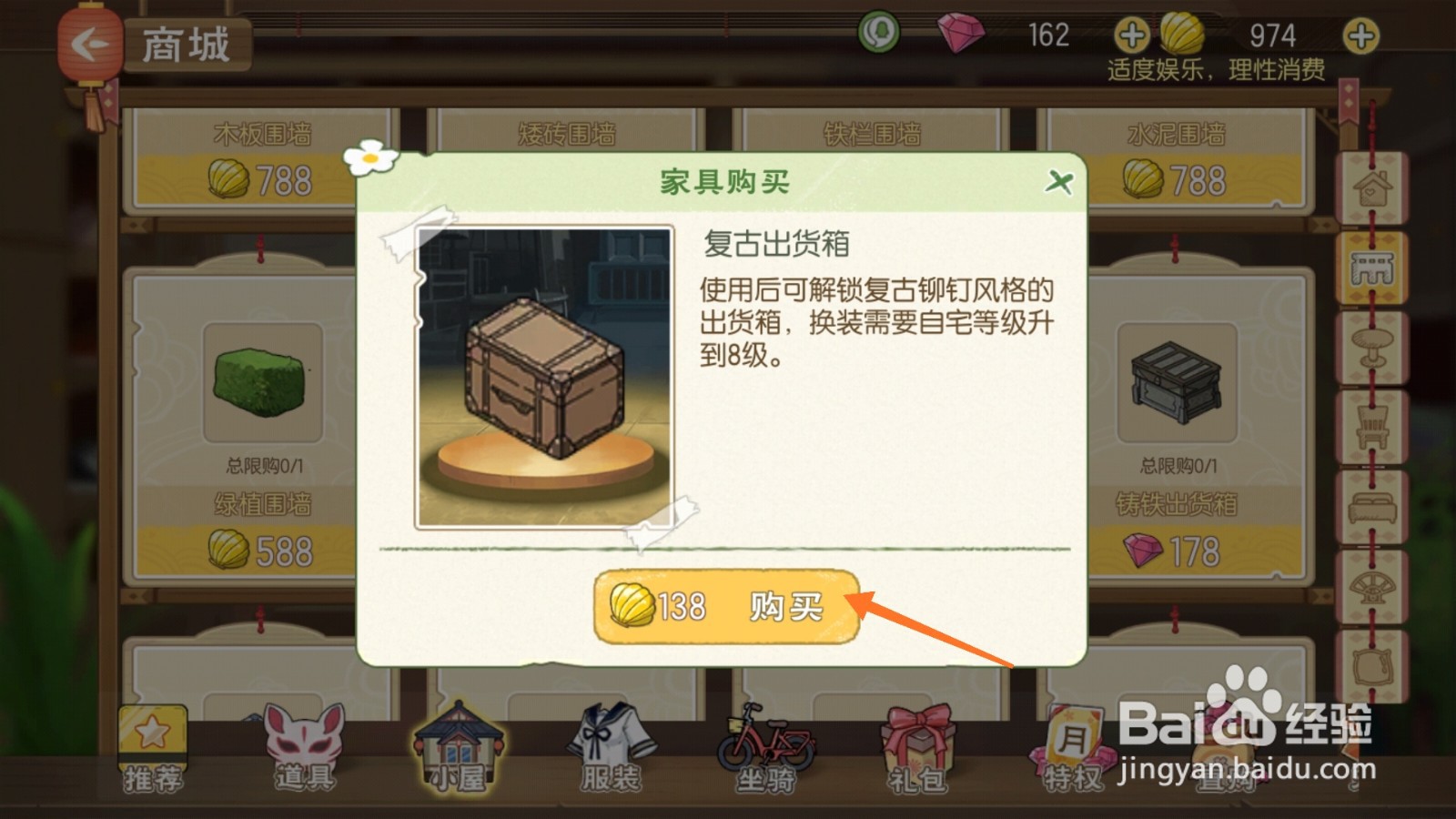The image size is (1456, 819).
Task: Switch to the 道具 items tab
Action: click(x=306, y=748)
